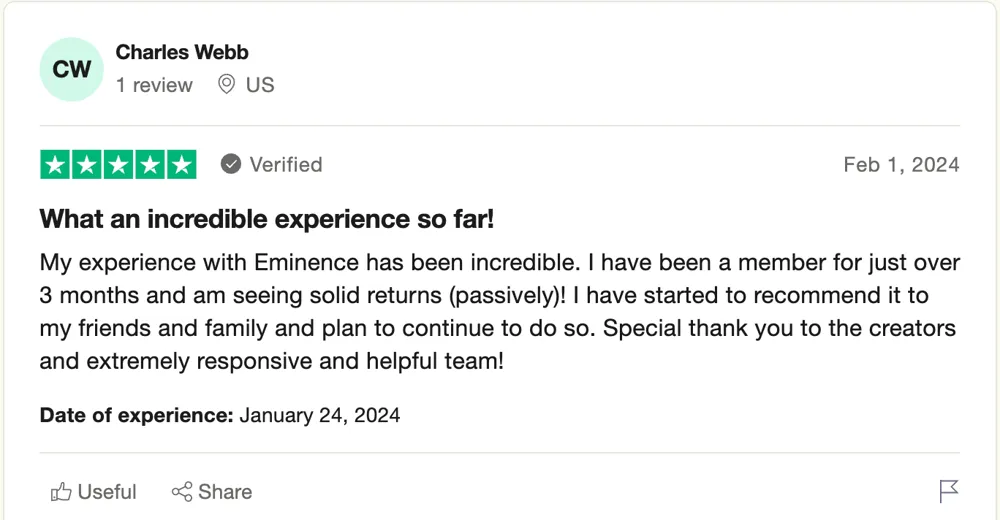Open the CW profile avatar
Viewport: 1000px width, 520px height.
point(71,70)
